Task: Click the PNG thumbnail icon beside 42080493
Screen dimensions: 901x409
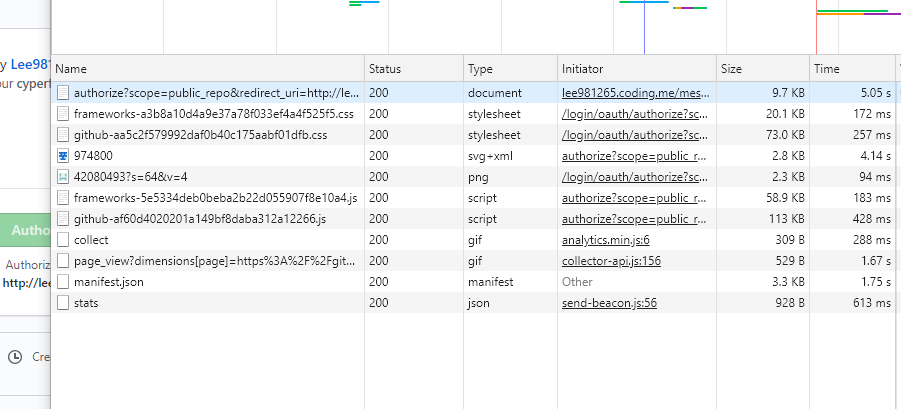Action: coord(64,177)
